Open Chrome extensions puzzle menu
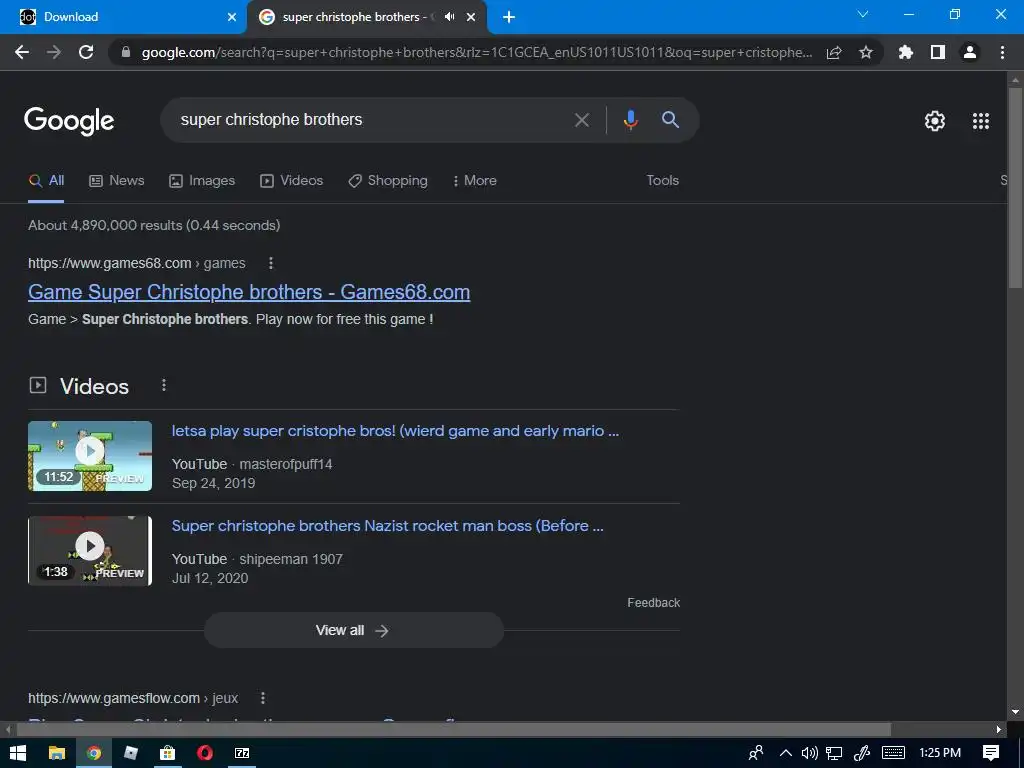Viewport: 1024px width, 768px height. click(906, 52)
